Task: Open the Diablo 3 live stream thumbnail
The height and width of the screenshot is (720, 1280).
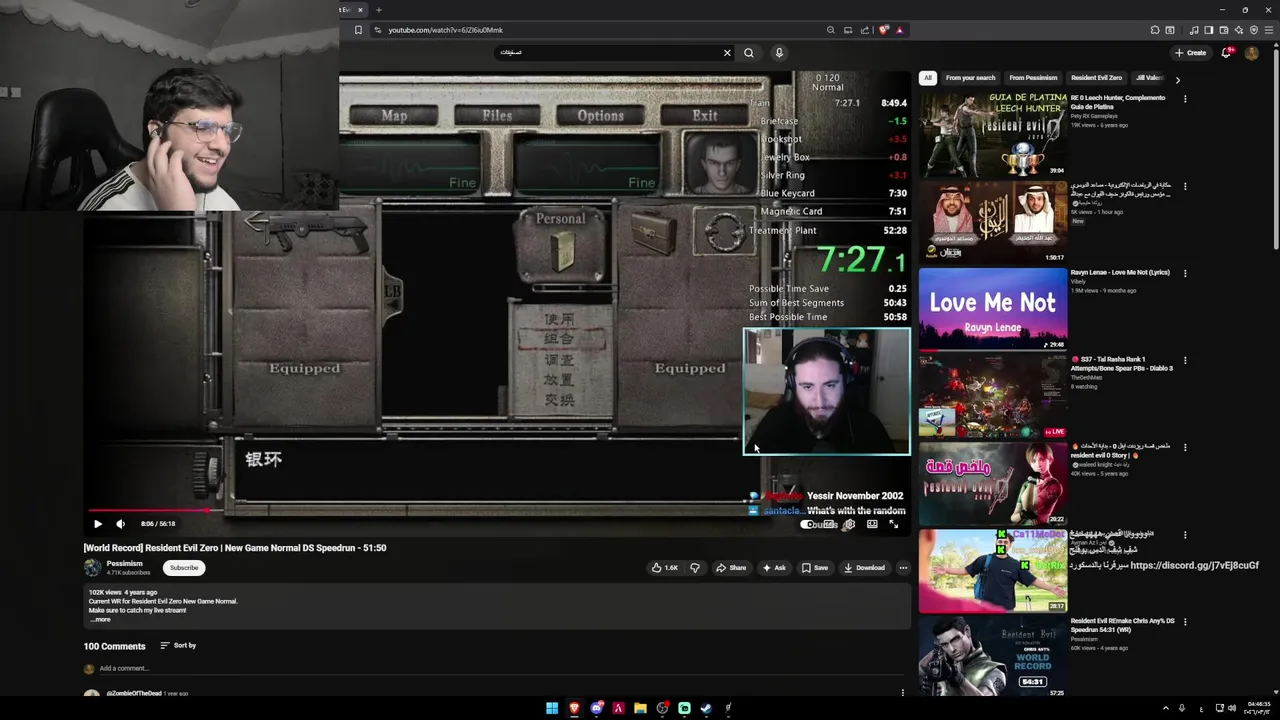Action: pos(993,396)
